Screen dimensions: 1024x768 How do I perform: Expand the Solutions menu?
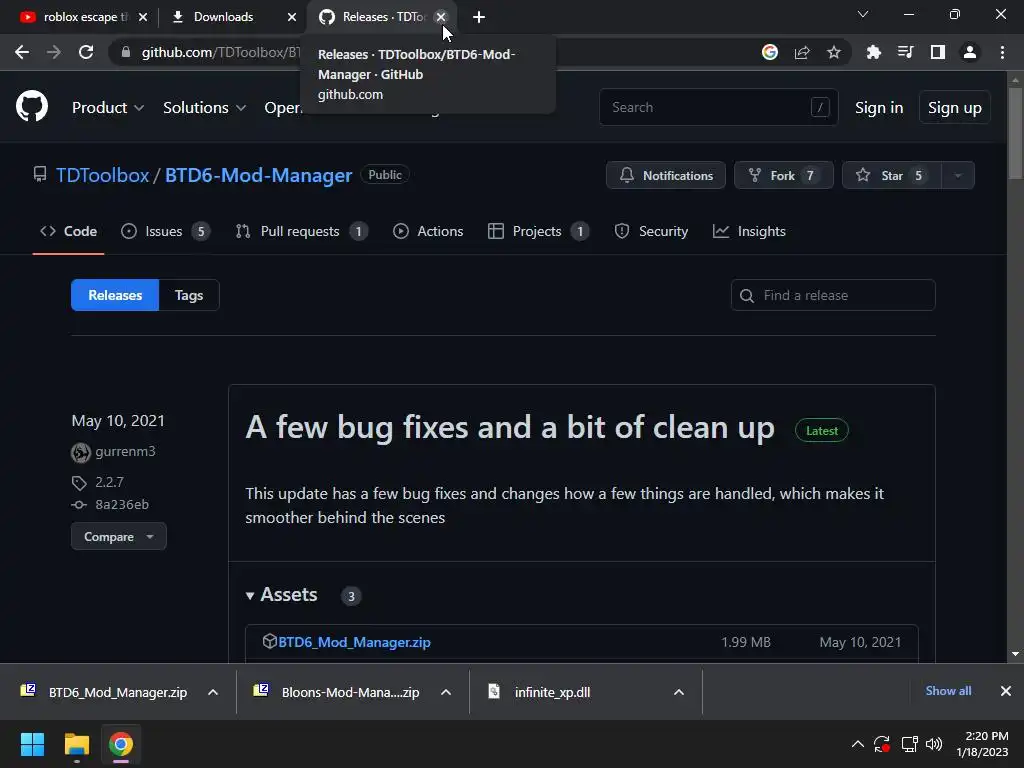204,107
